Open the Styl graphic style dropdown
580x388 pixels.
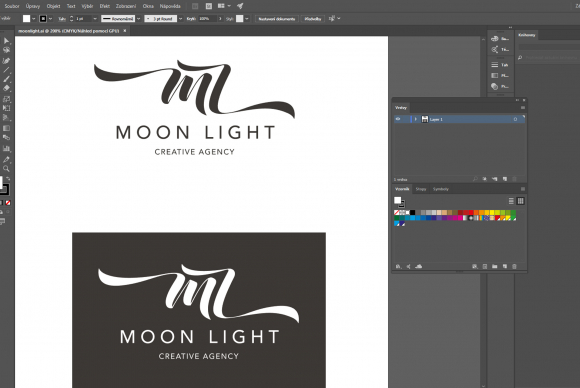(x=247, y=18)
